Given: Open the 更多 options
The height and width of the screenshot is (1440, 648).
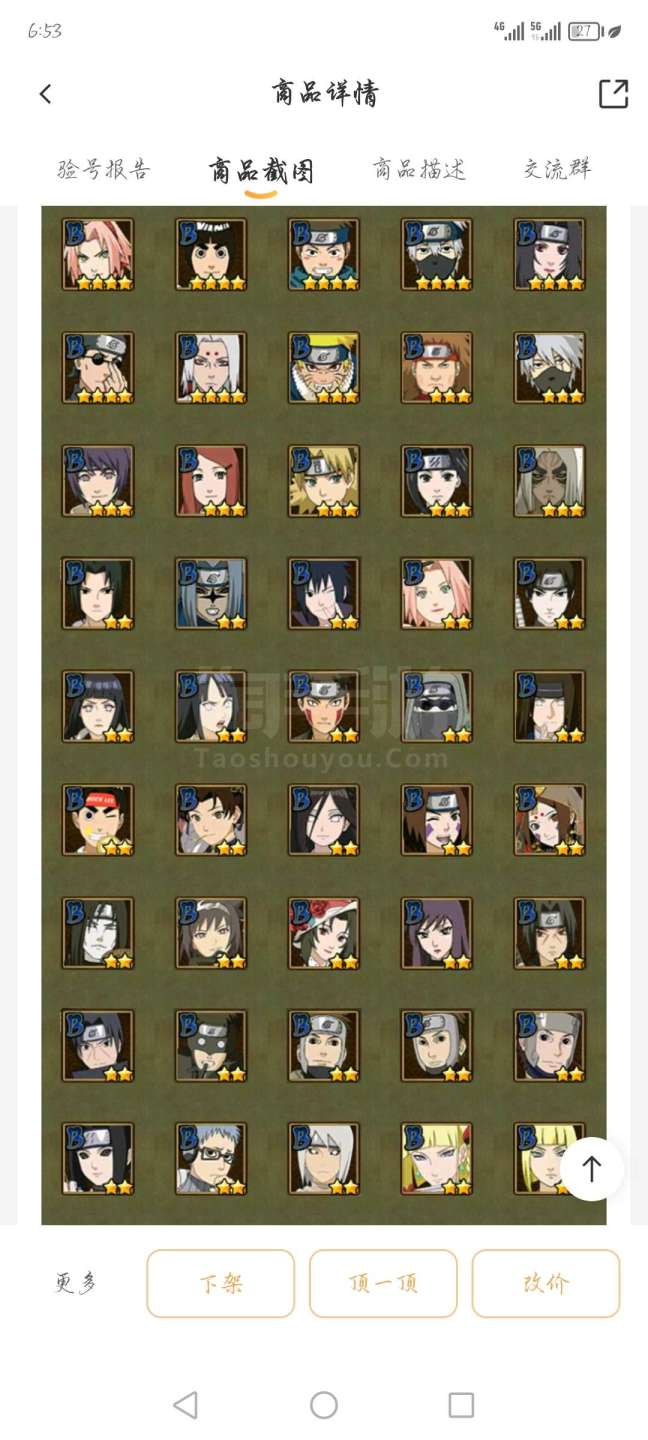Looking at the screenshot, I should [x=76, y=1283].
